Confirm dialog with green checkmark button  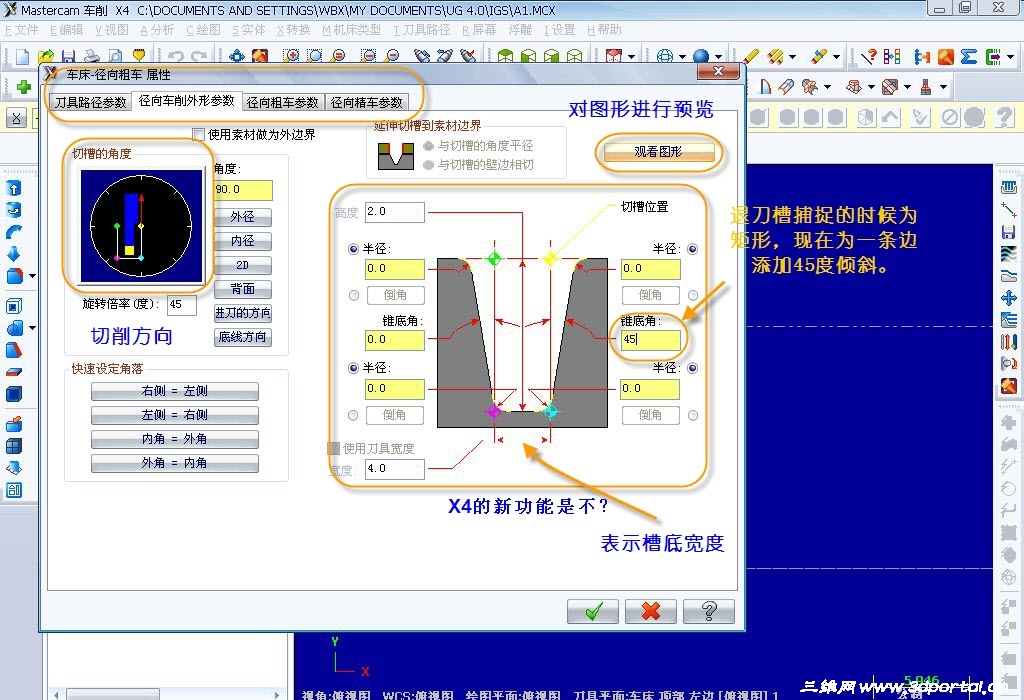593,611
